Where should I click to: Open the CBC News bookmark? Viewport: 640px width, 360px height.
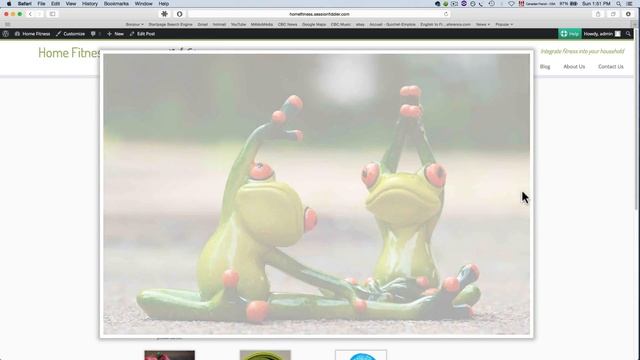[287, 24]
